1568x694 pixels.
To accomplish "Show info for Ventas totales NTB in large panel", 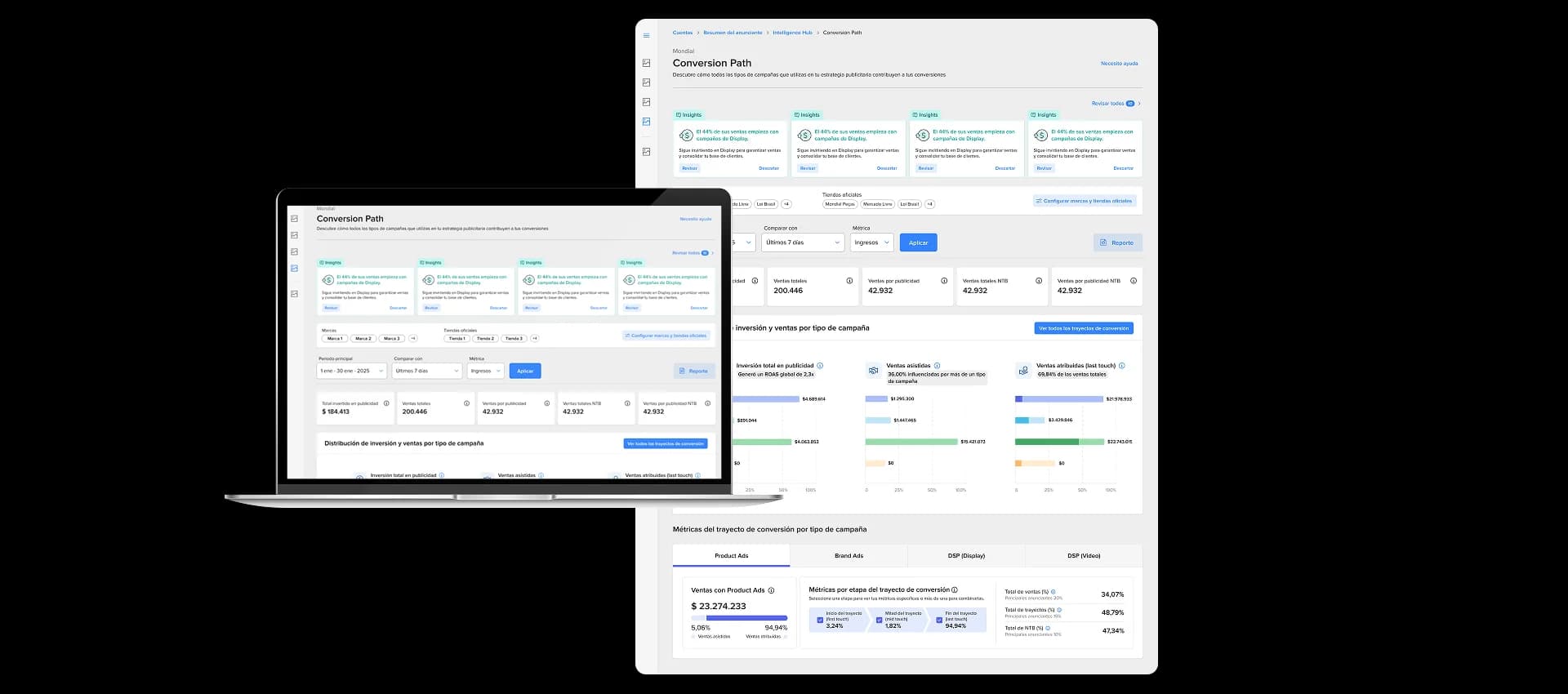I will click(x=1039, y=281).
